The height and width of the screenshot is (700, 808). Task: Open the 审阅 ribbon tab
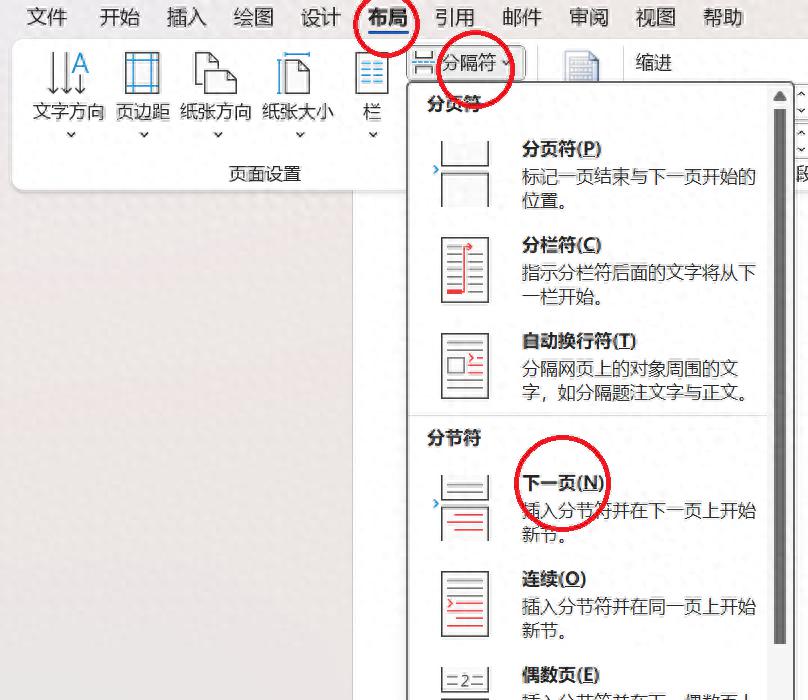pos(588,18)
